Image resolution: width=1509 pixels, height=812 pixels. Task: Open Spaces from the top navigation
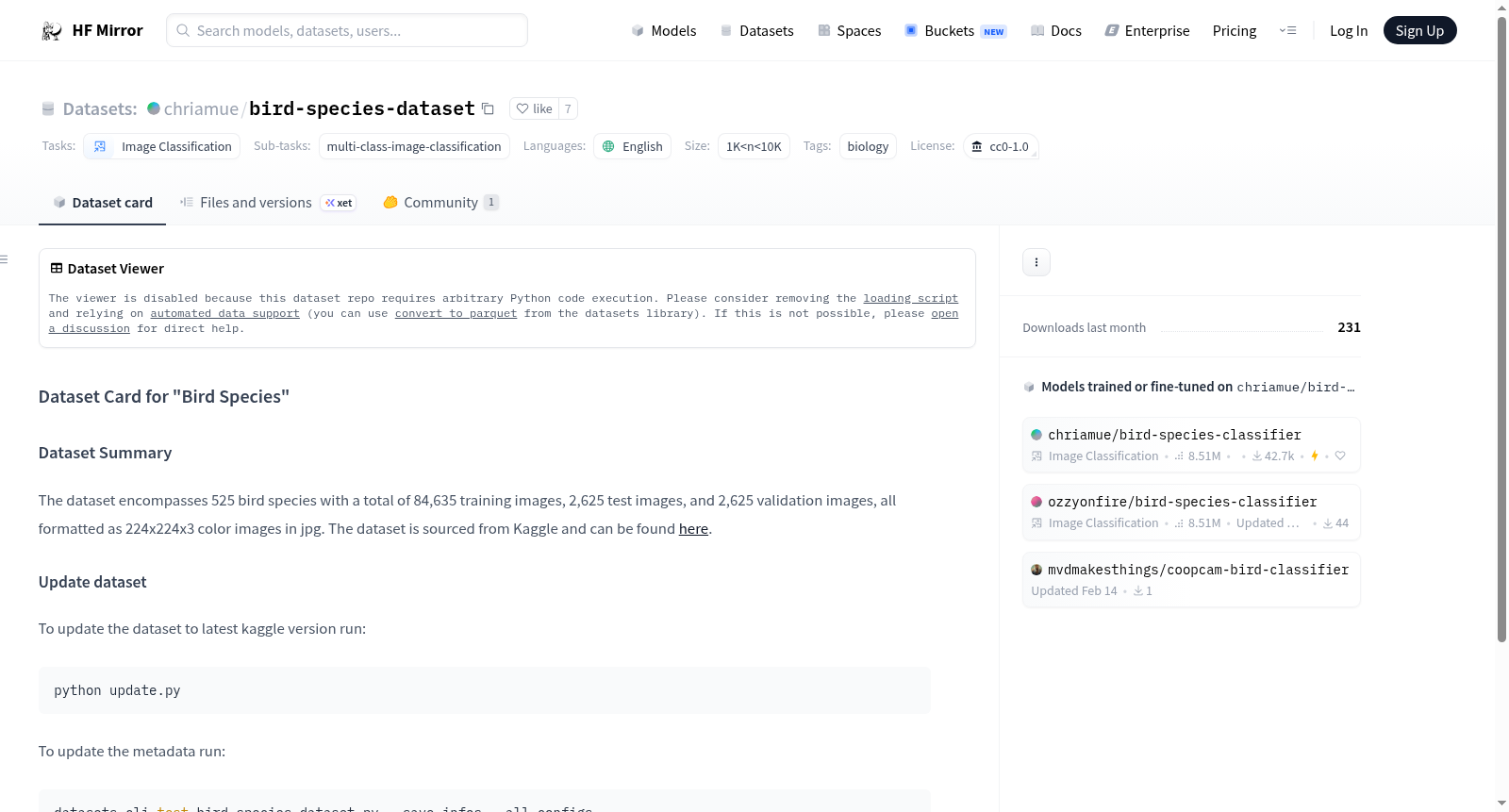point(850,30)
